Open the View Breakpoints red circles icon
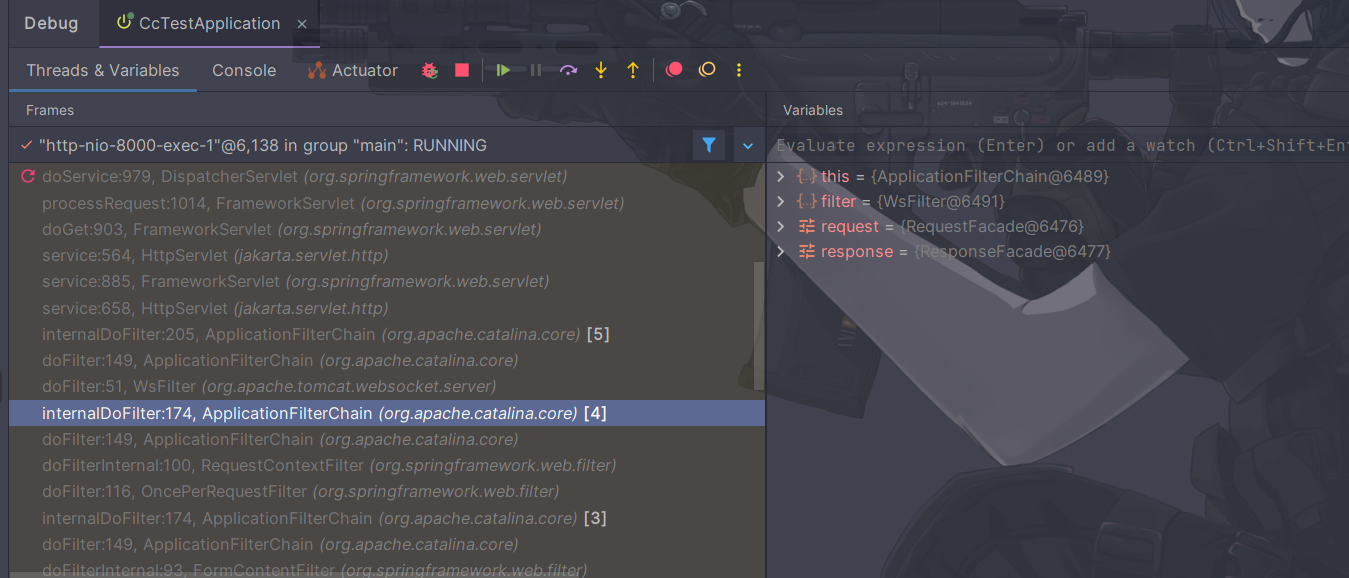This screenshot has height=578, width=1349. tap(674, 70)
